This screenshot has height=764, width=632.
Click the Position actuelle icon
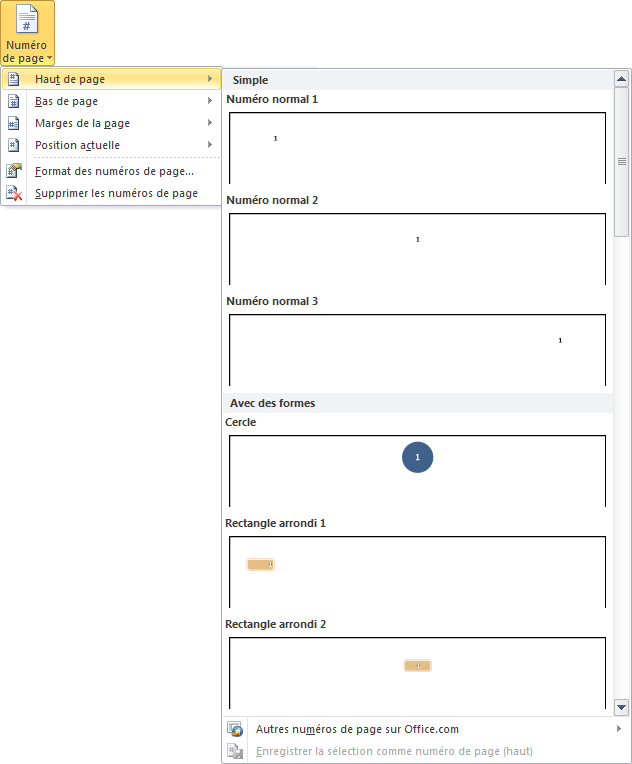click(13, 145)
